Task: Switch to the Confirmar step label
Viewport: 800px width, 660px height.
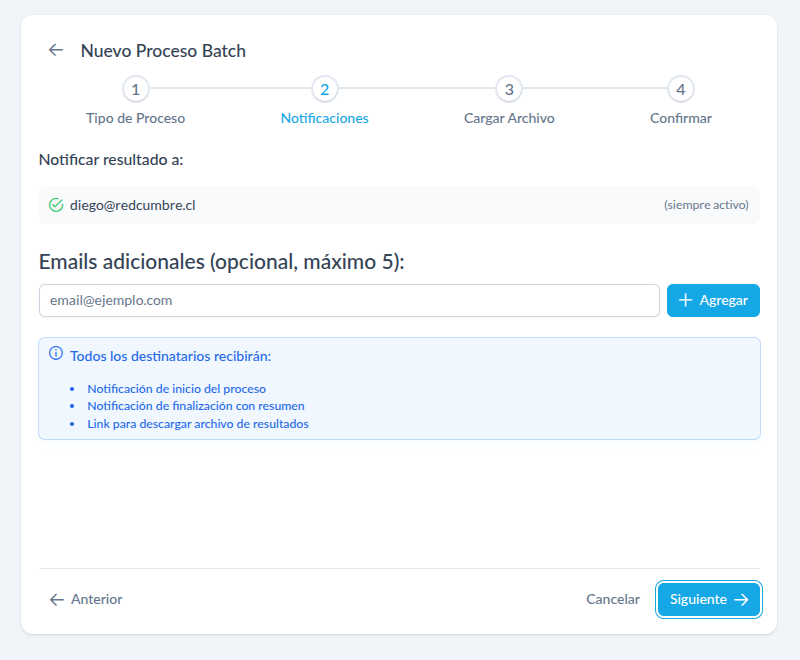Action: point(681,118)
